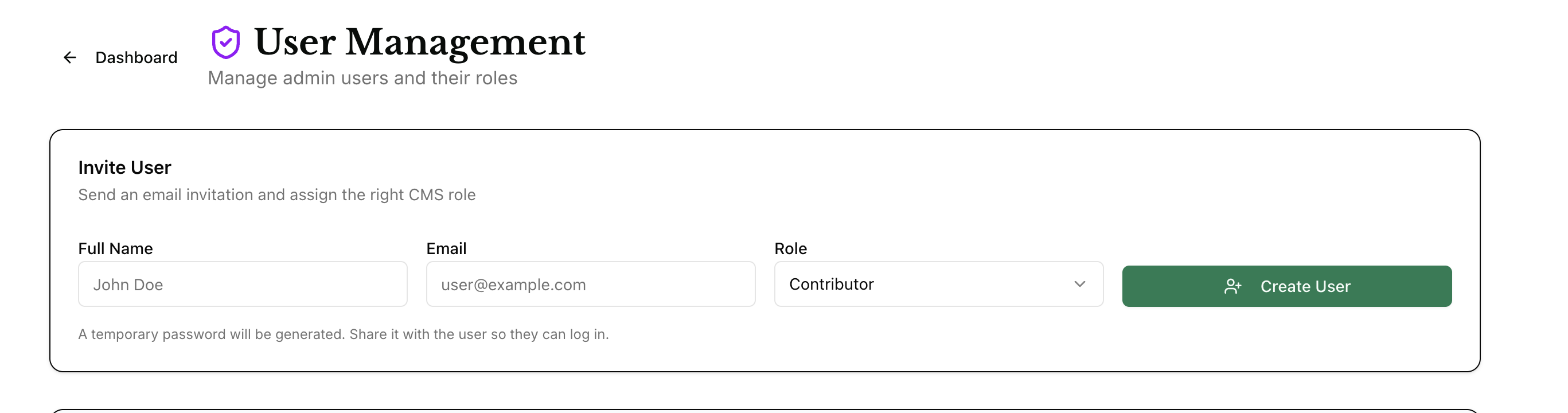
Task: Click the temporary password helper note
Action: point(344,334)
